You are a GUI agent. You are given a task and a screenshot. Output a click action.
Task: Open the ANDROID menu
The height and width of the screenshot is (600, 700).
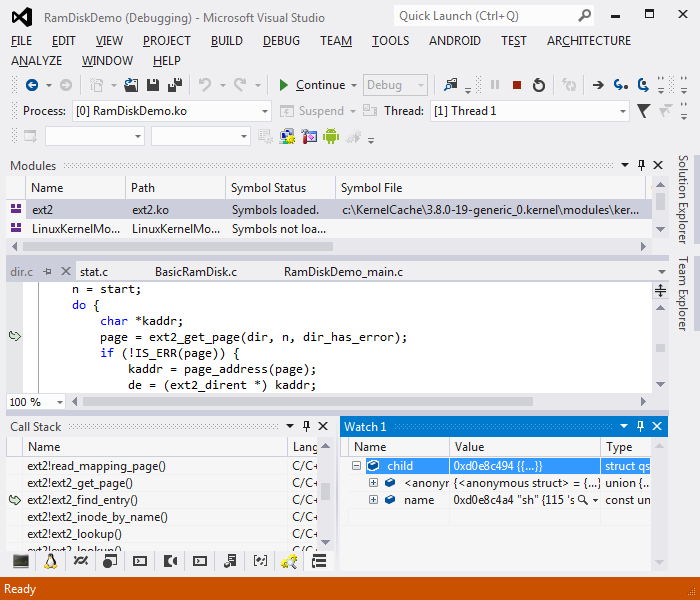(454, 41)
